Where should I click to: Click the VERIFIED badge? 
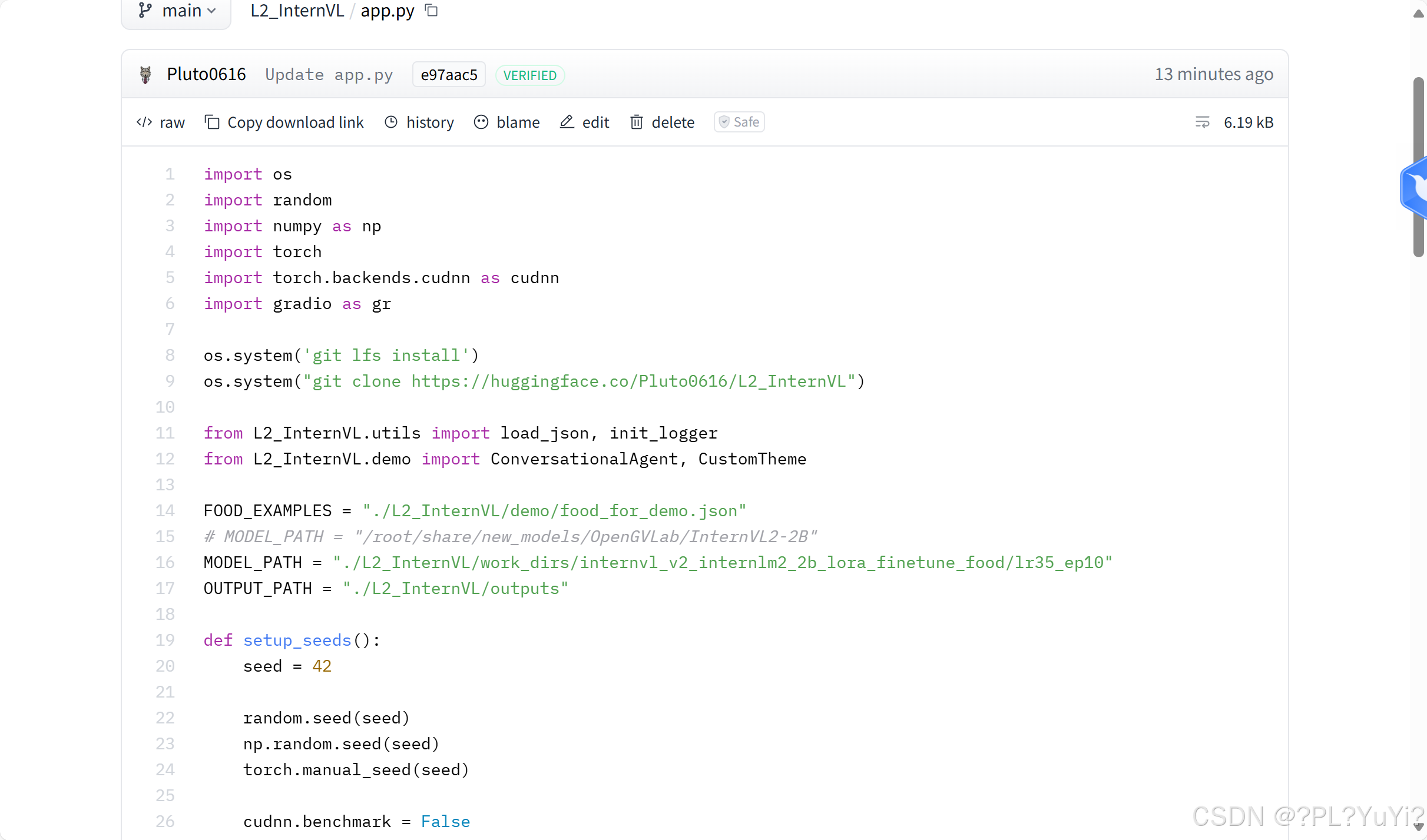(x=529, y=75)
